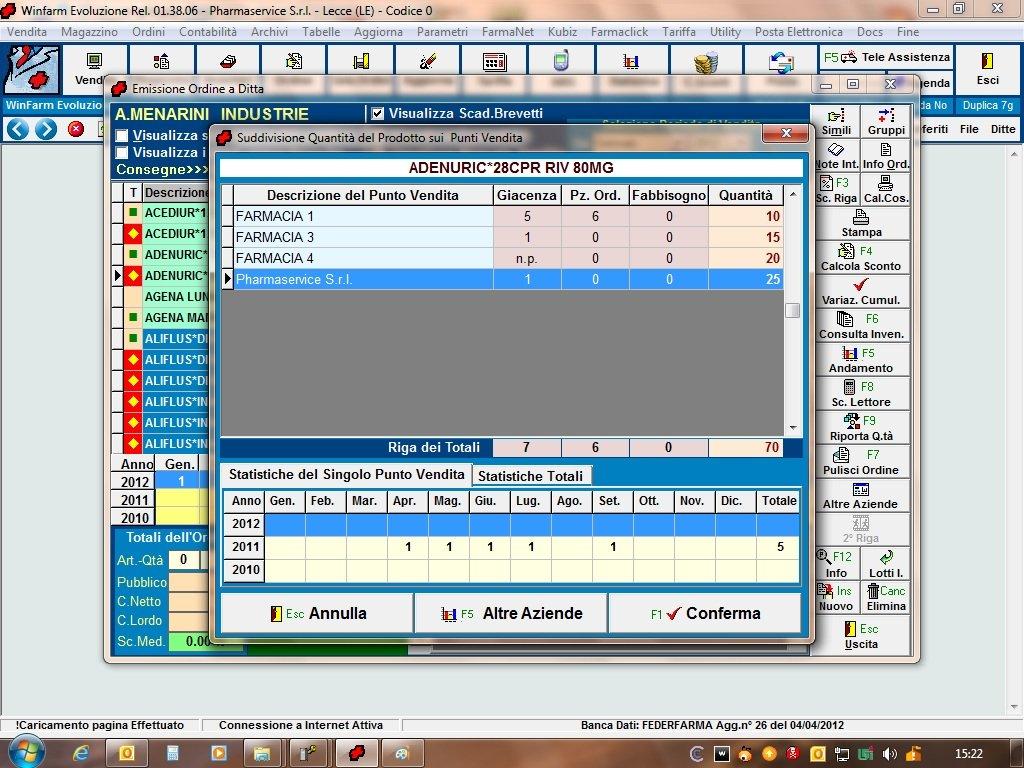The width and height of the screenshot is (1024, 768).
Task: Enable the second Visualizza checkbox below
Action: 122,153
